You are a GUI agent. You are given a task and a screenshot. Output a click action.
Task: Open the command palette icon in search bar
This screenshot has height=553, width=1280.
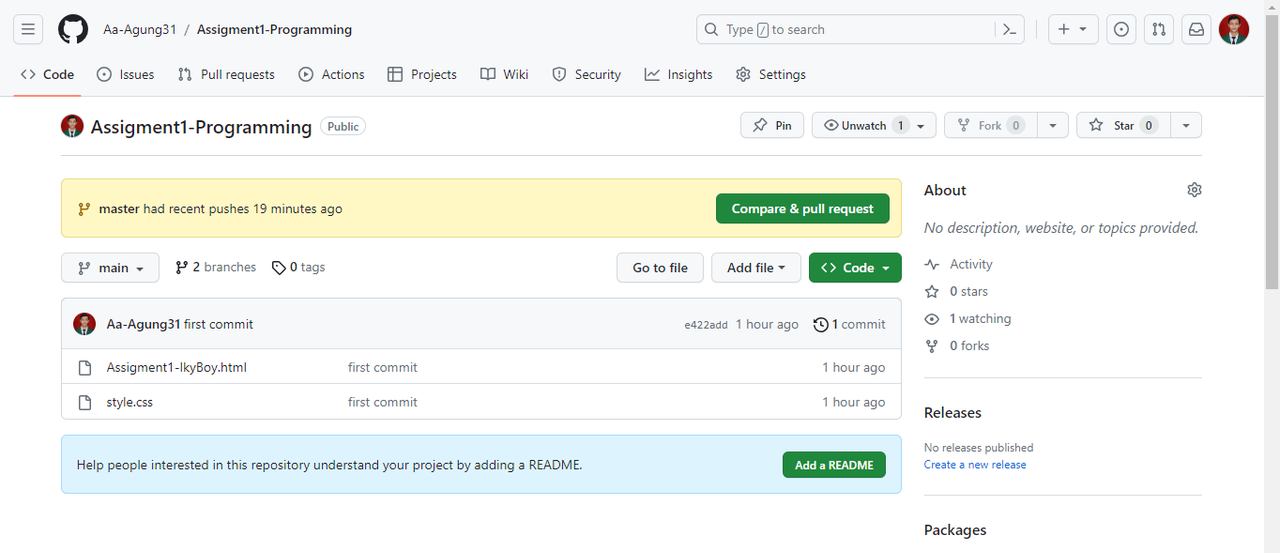(x=1010, y=30)
